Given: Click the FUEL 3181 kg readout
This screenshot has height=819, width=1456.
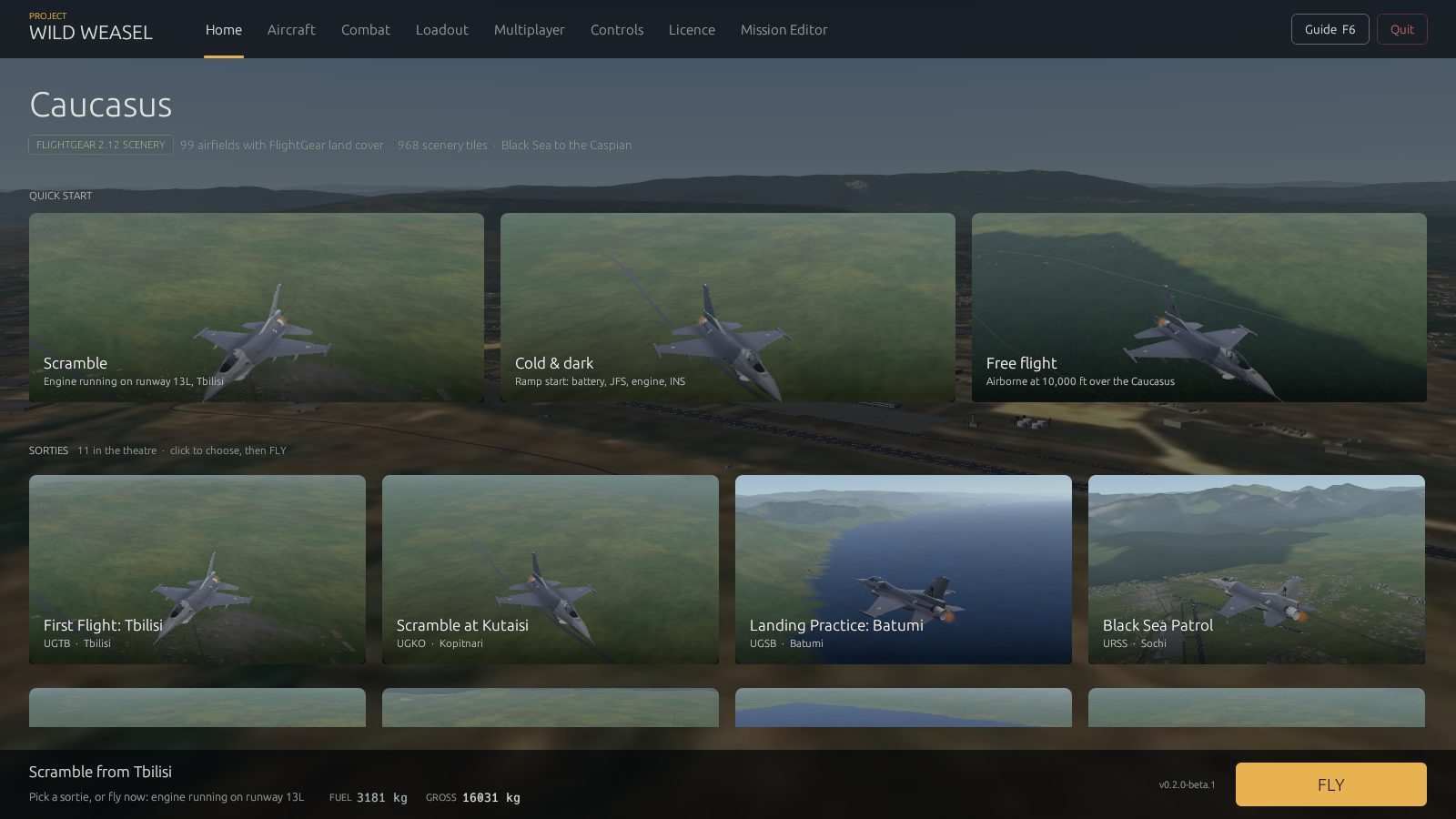Looking at the screenshot, I should point(369,797).
